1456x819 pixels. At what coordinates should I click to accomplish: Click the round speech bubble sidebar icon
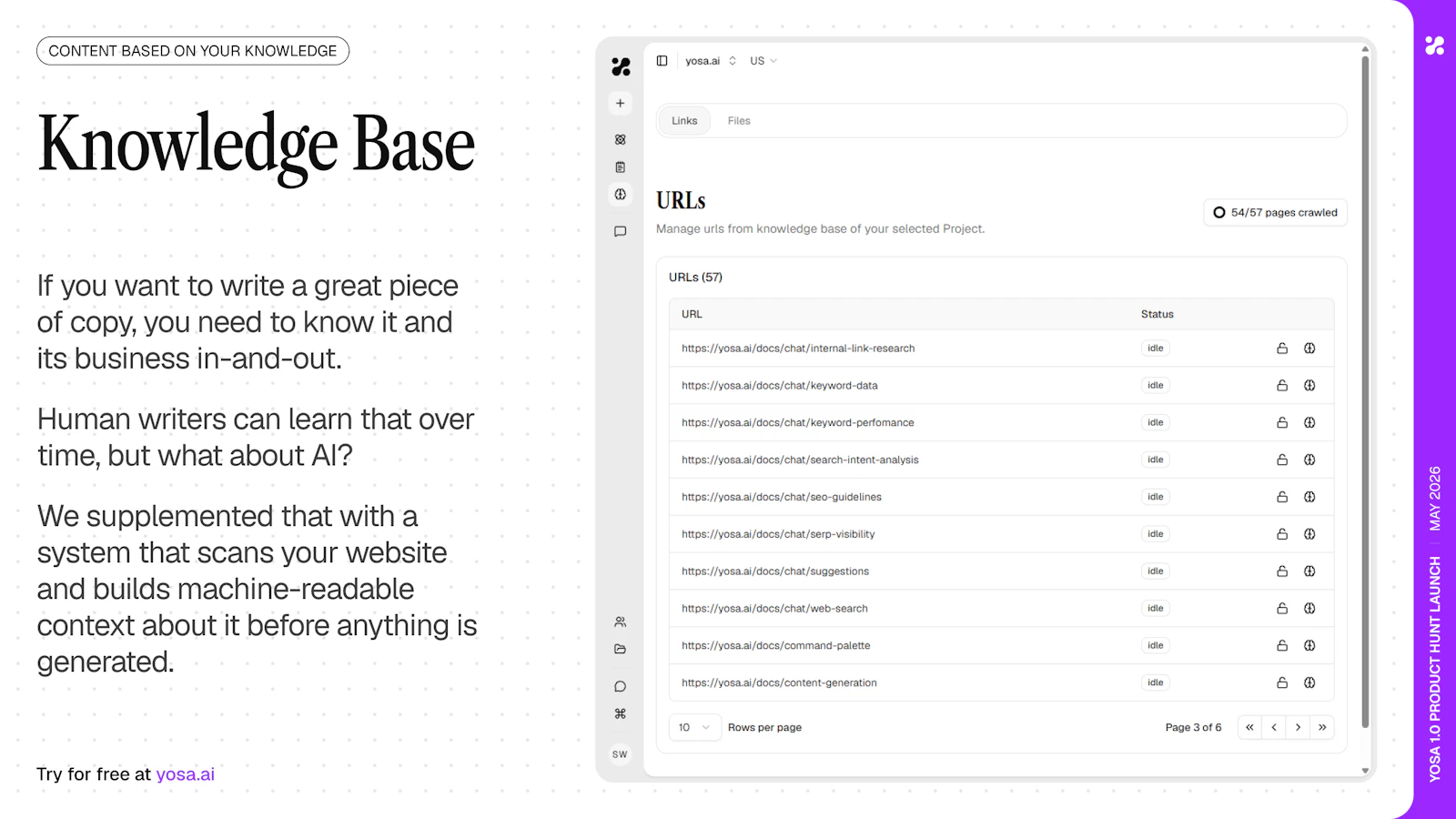pyautogui.click(x=620, y=687)
